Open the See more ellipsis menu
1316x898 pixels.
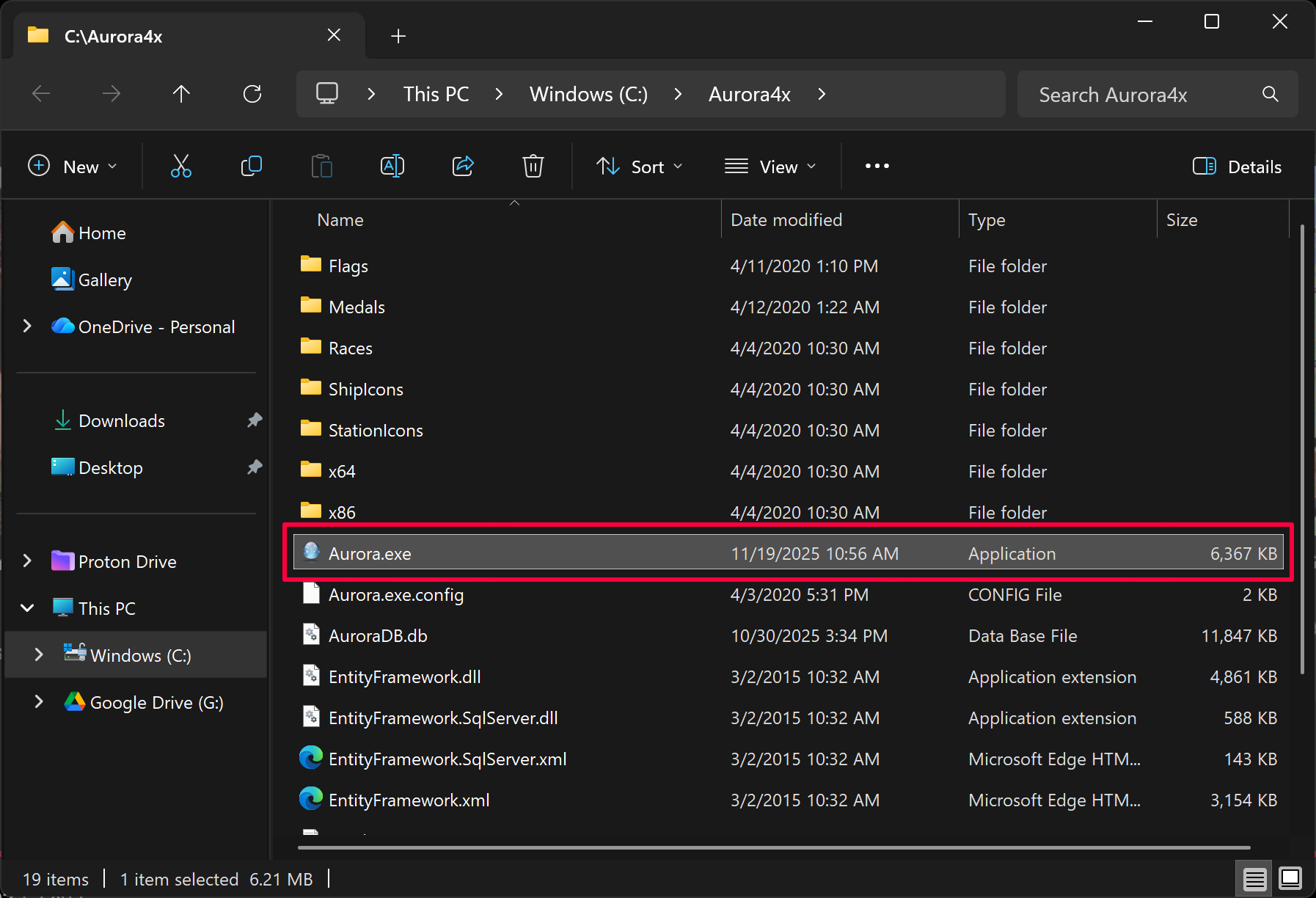[x=877, y=167]
